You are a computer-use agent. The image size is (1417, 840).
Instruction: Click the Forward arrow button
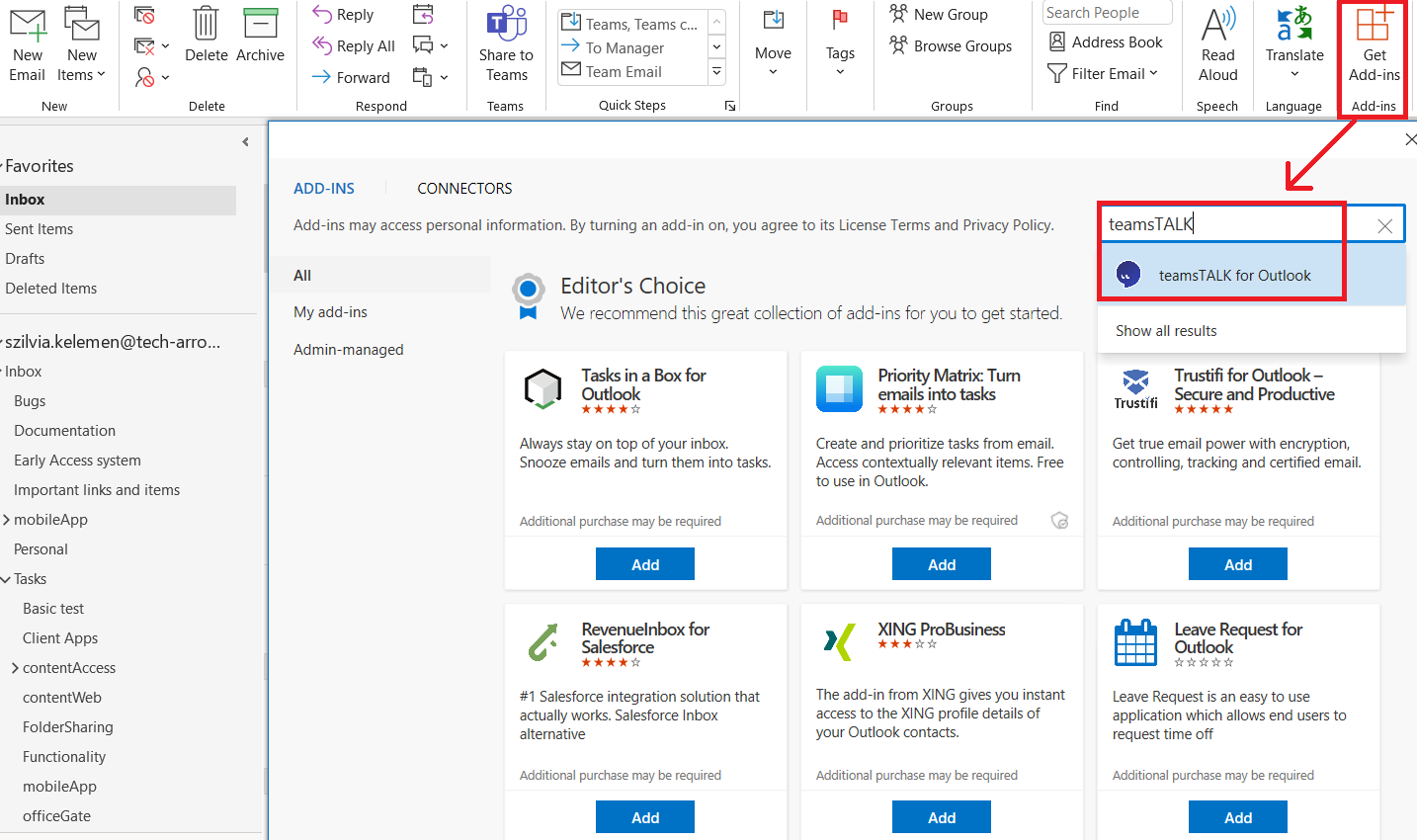[x=351, y=77]
